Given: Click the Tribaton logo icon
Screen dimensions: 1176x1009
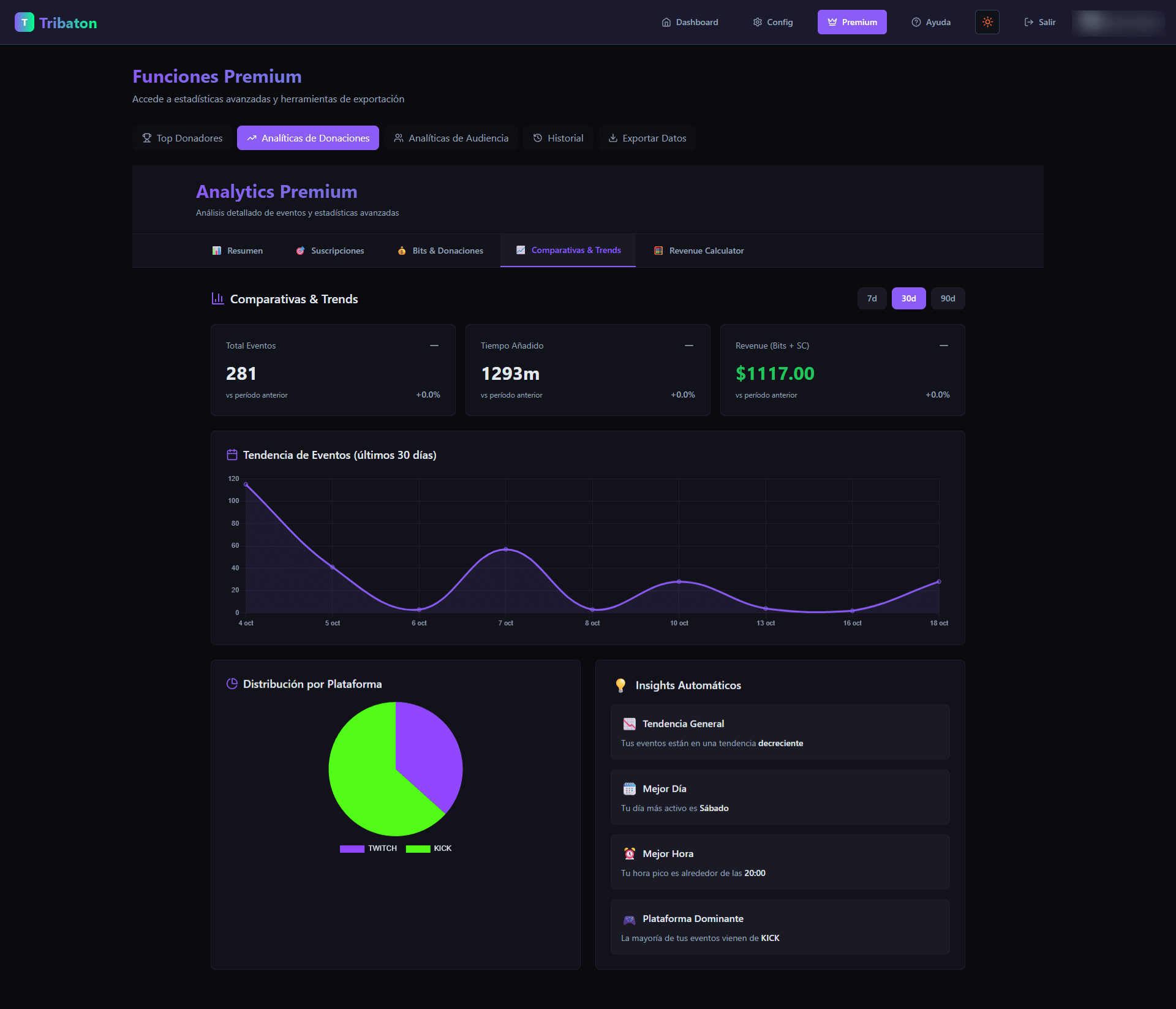Looking at the screenshot, I should click(x=24, y=23).
